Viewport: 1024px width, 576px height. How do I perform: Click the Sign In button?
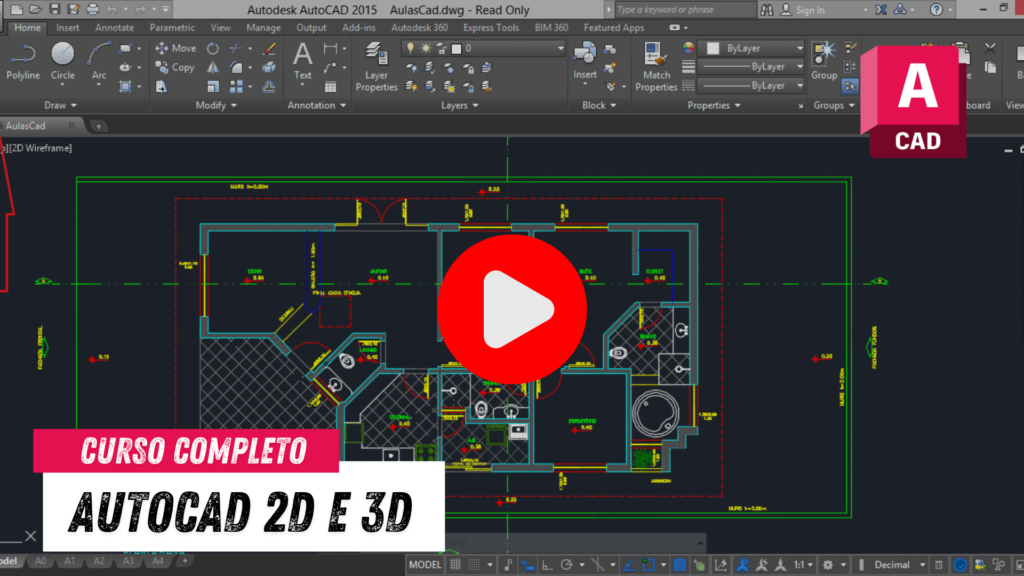[x=810, y=10]
